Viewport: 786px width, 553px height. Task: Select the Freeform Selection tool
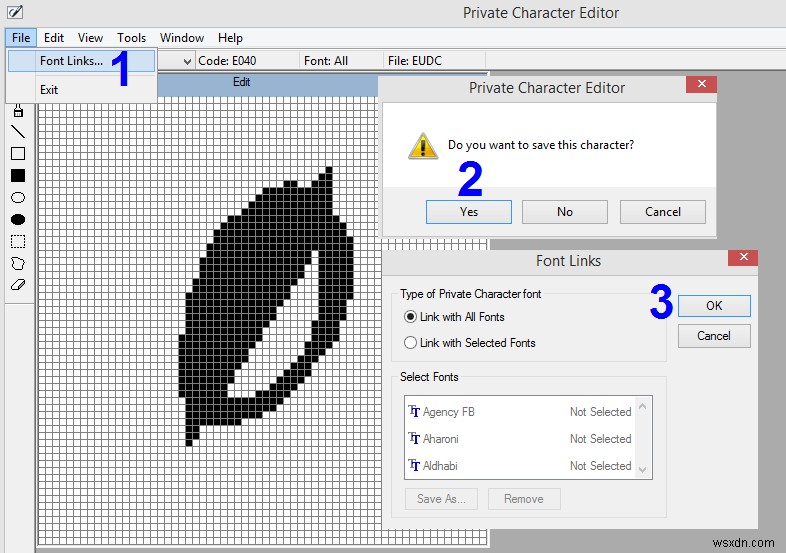[18, 263]
